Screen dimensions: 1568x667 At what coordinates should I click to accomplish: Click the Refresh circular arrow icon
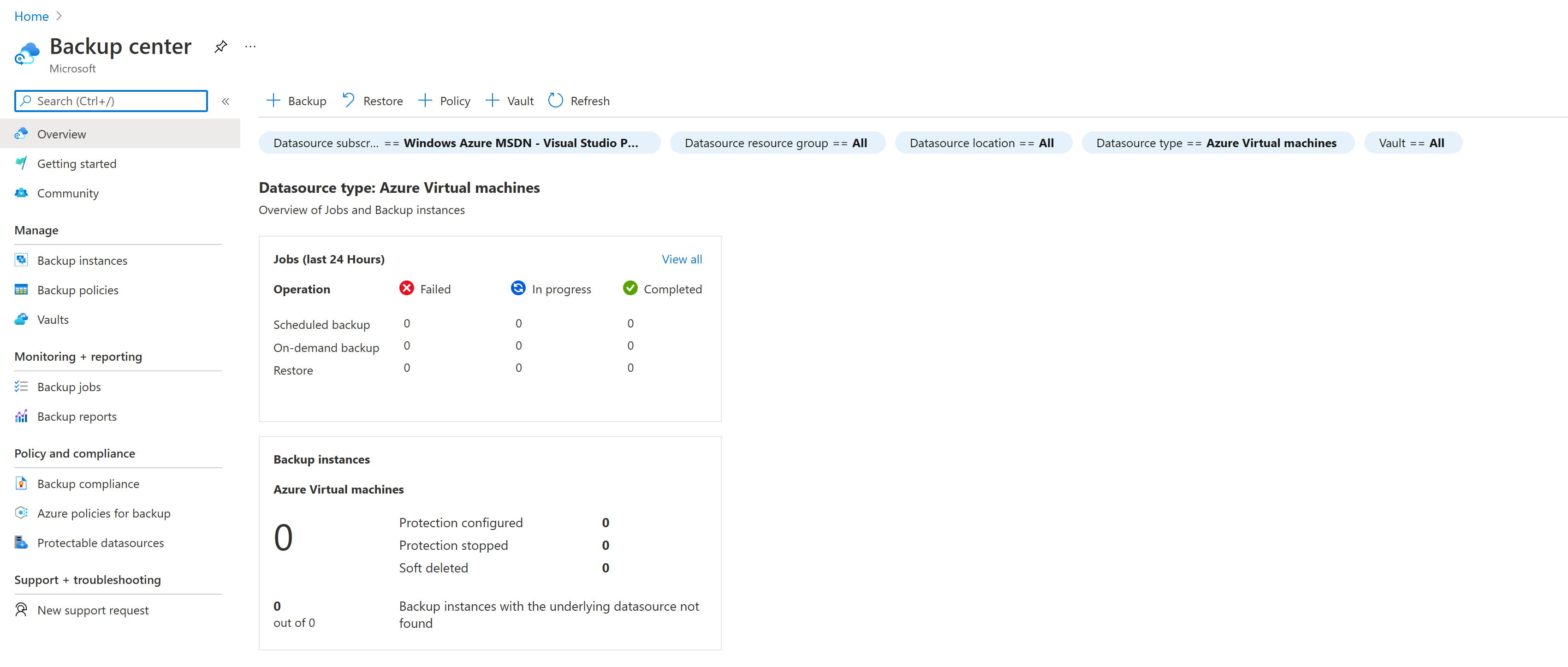(556, 101)
